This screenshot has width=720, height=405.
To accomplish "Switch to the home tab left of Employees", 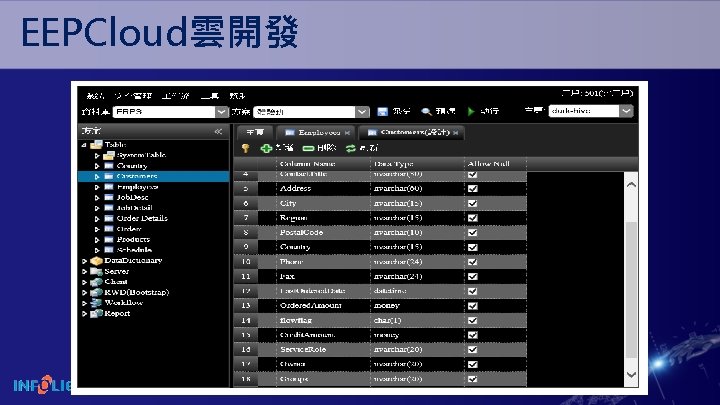I will tap(255, 133).
